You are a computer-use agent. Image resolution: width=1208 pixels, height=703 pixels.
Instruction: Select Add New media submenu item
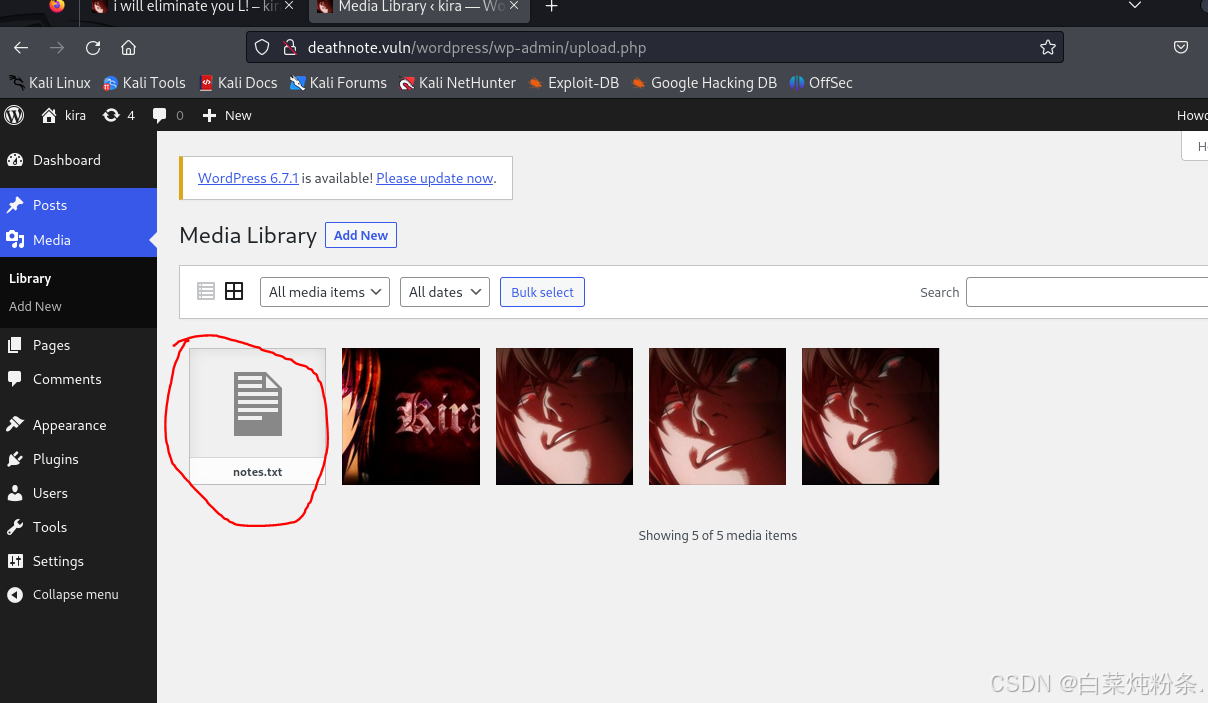click(x=35, y=306)
